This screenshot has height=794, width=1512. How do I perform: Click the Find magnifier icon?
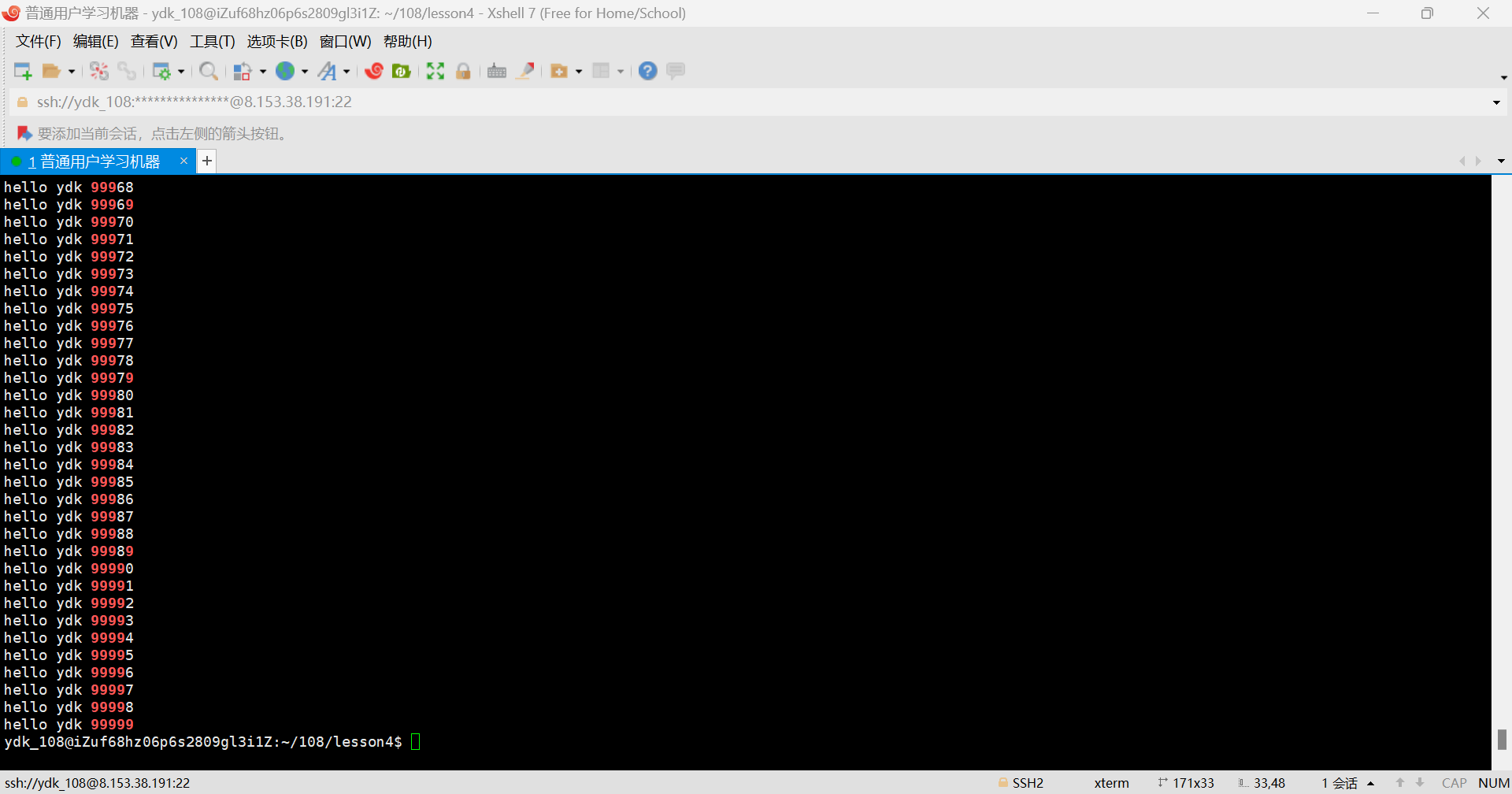[x=209, y=72]
